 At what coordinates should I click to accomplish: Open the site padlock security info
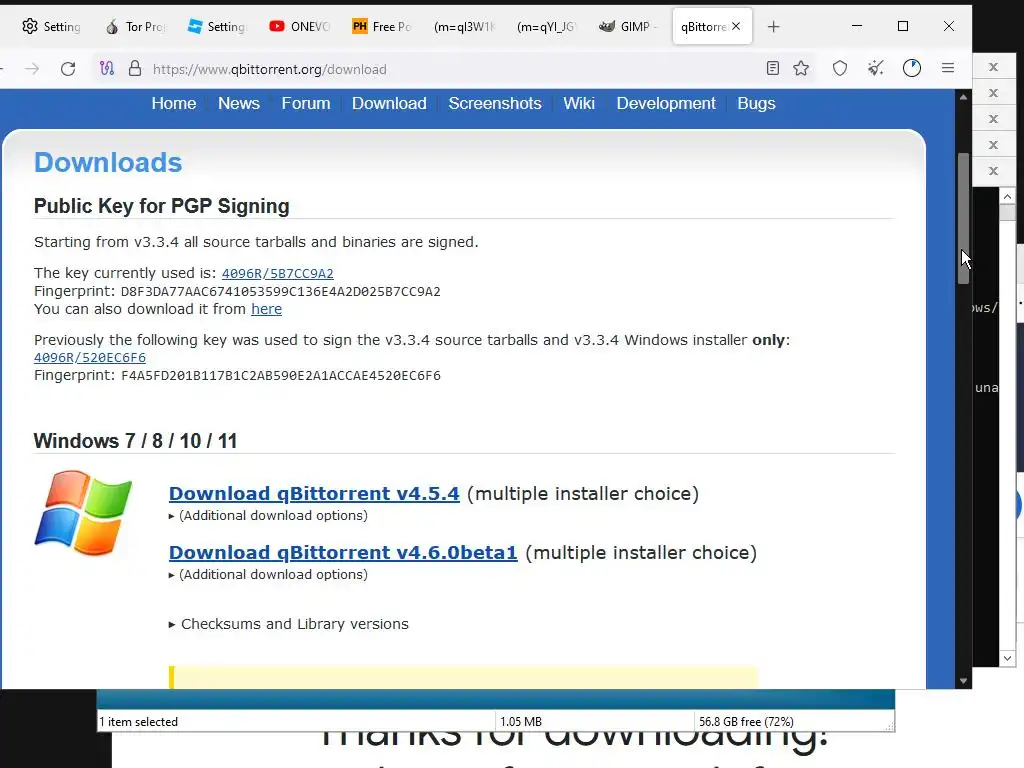[135, 69]
